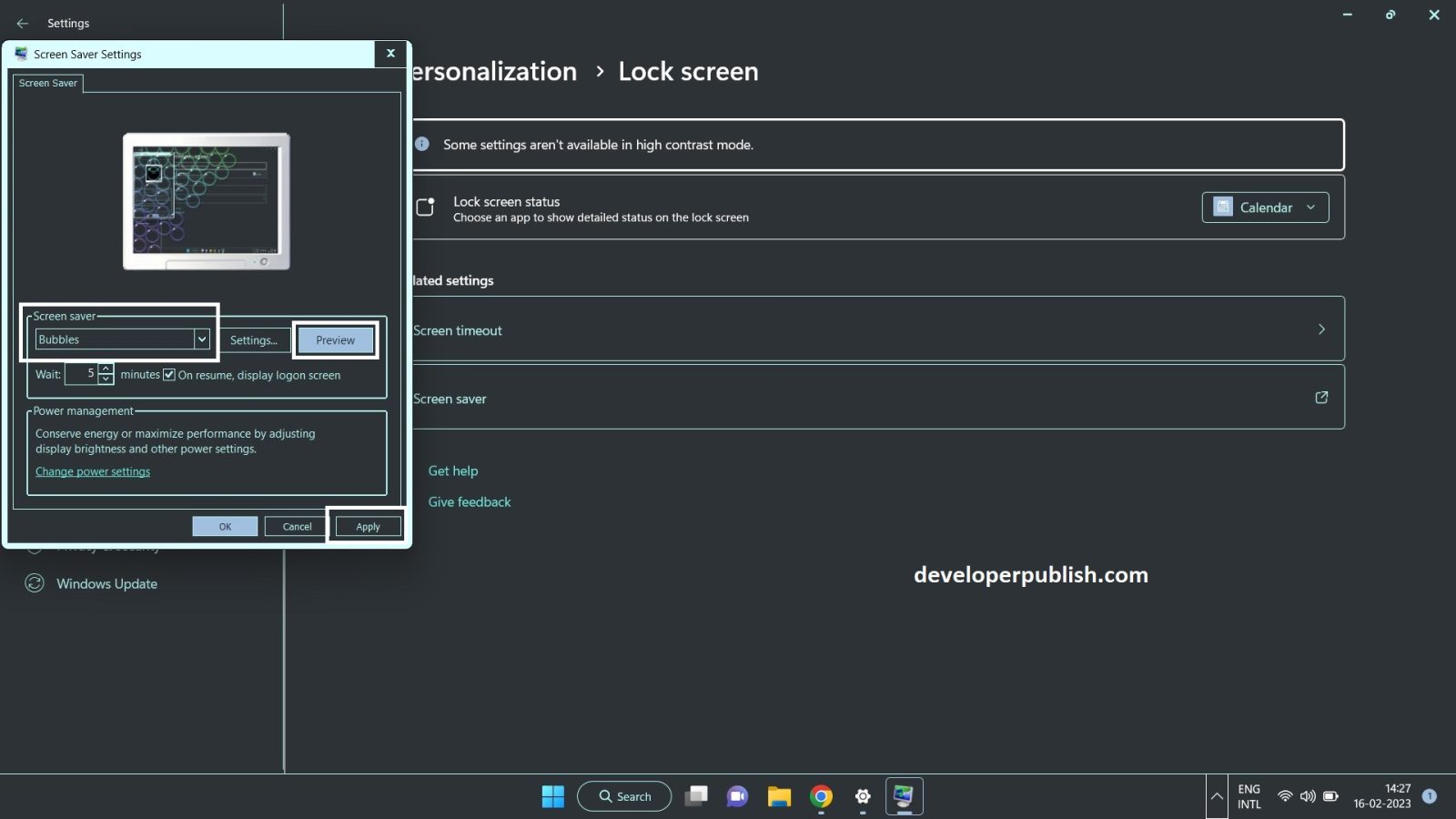The height and width of the screenshot is (819, 1456).
Task: Open Change power settings link
Action: (x=92, y=471)
